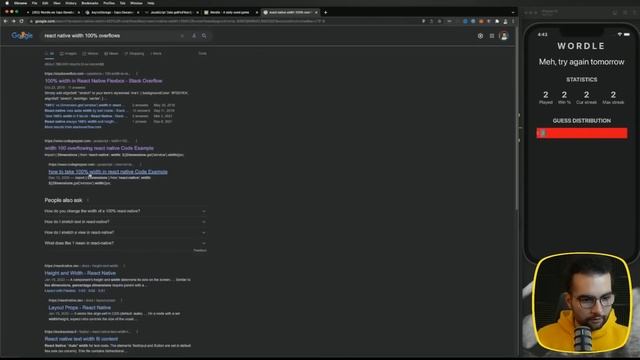Viewport: 640px width, 360px height.
Task: Open "100% width in React Native Flexbox" result
Action: [103, 81]
